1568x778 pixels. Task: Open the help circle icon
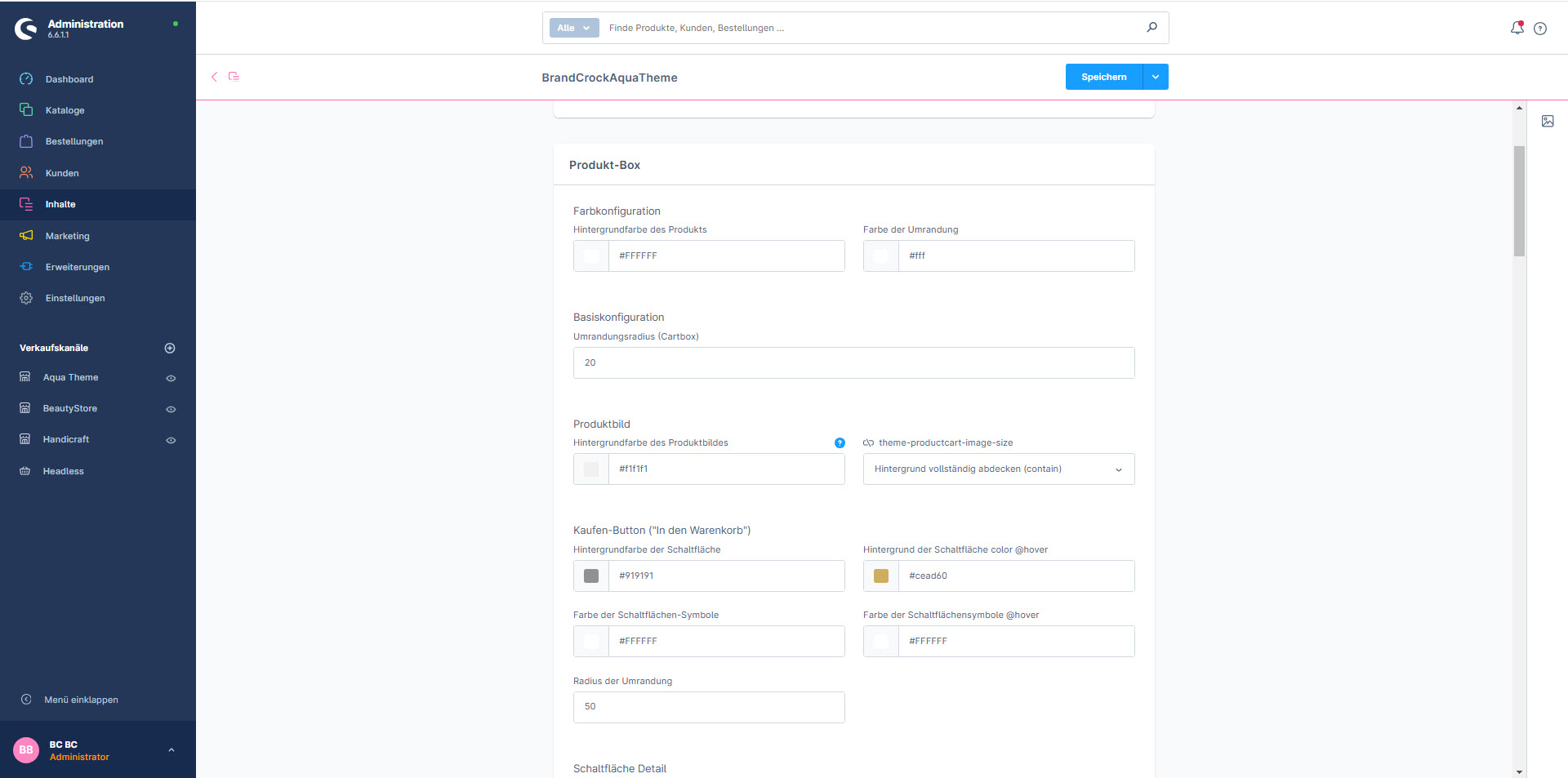coord(1540,29)
